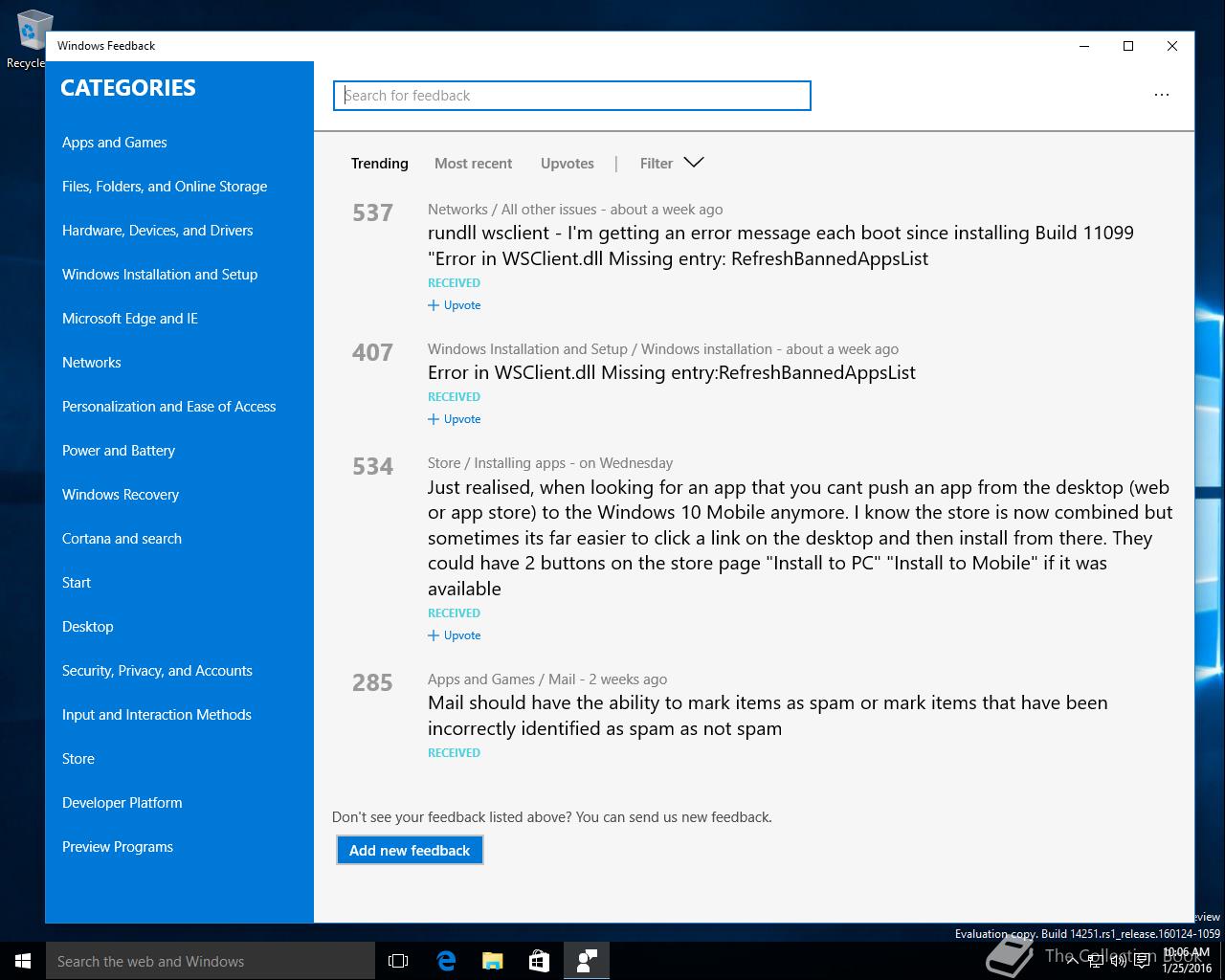Select Input and Interaction Methods category
The width and height of the screenshot is (1225, 980).
coord(157,715)
